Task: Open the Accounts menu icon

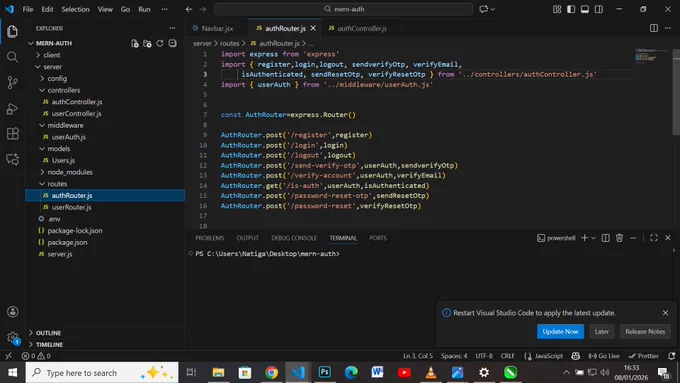Action: tap(13, 311)
